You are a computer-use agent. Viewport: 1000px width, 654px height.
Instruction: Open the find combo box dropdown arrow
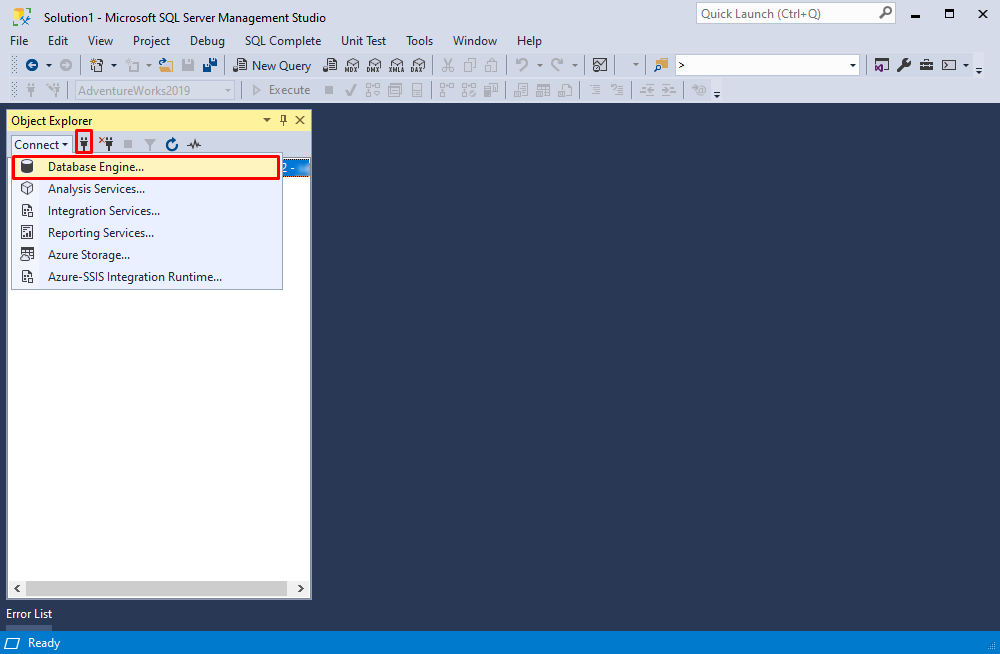[x=853, y=65]
